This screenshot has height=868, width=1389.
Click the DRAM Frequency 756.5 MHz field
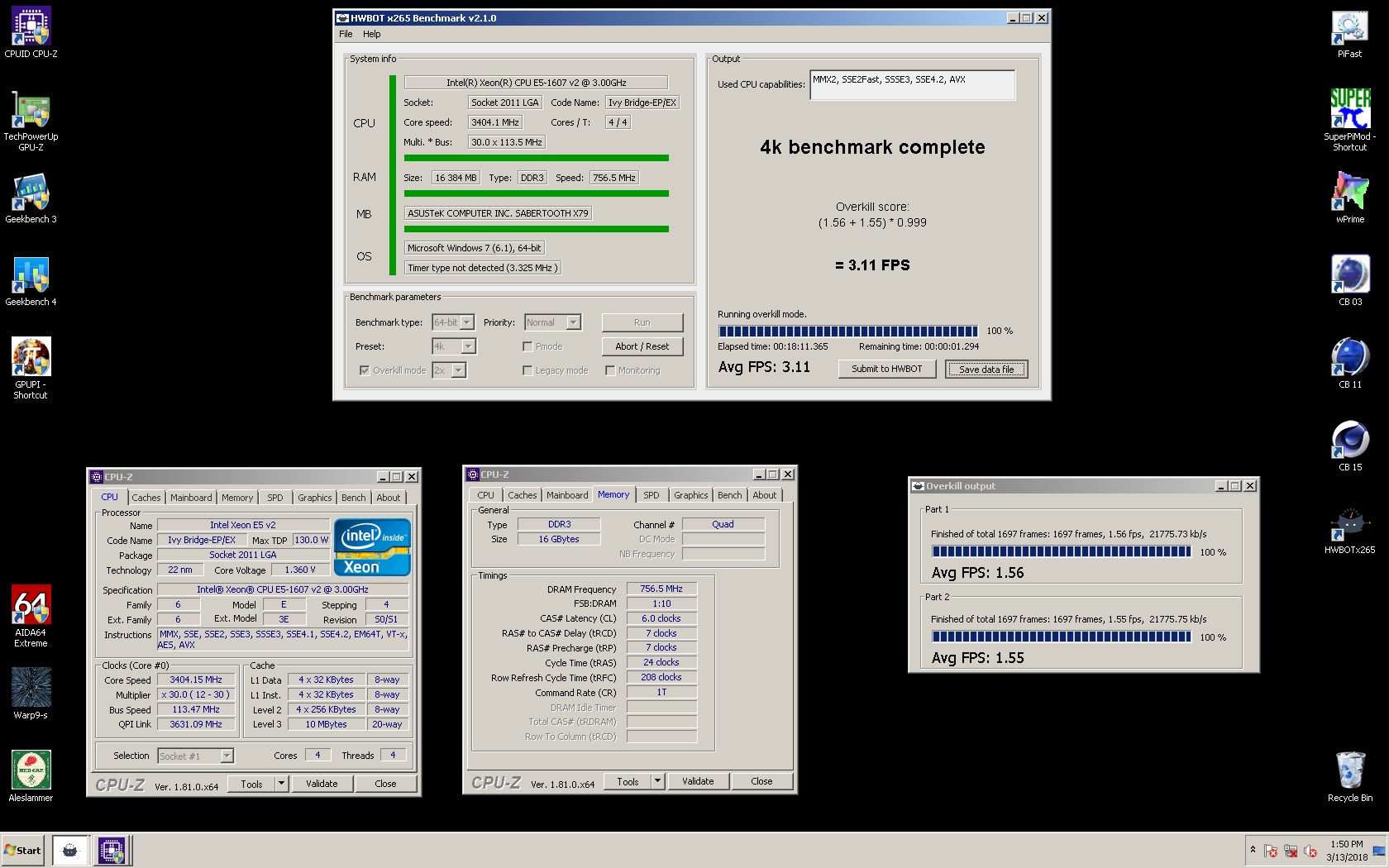coord(661,589)
